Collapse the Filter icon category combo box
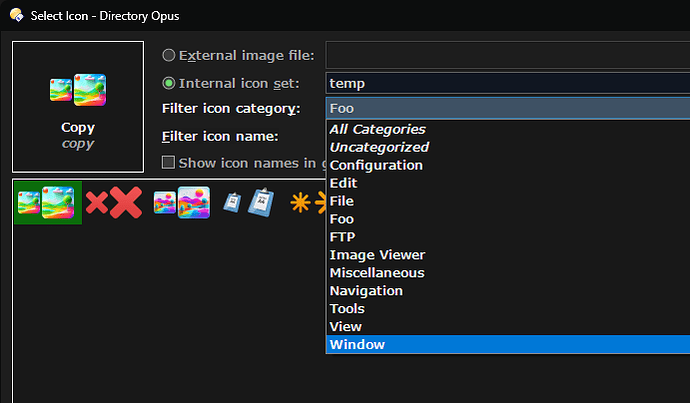 coord(507,108)
